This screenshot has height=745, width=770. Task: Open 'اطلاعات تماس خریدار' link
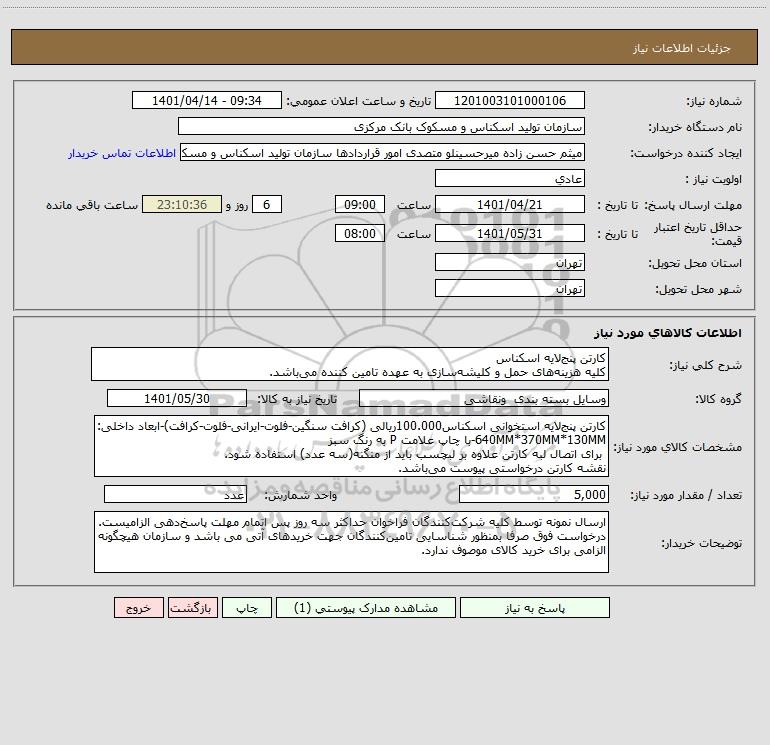pyautogui.click(x=122, y=153)
